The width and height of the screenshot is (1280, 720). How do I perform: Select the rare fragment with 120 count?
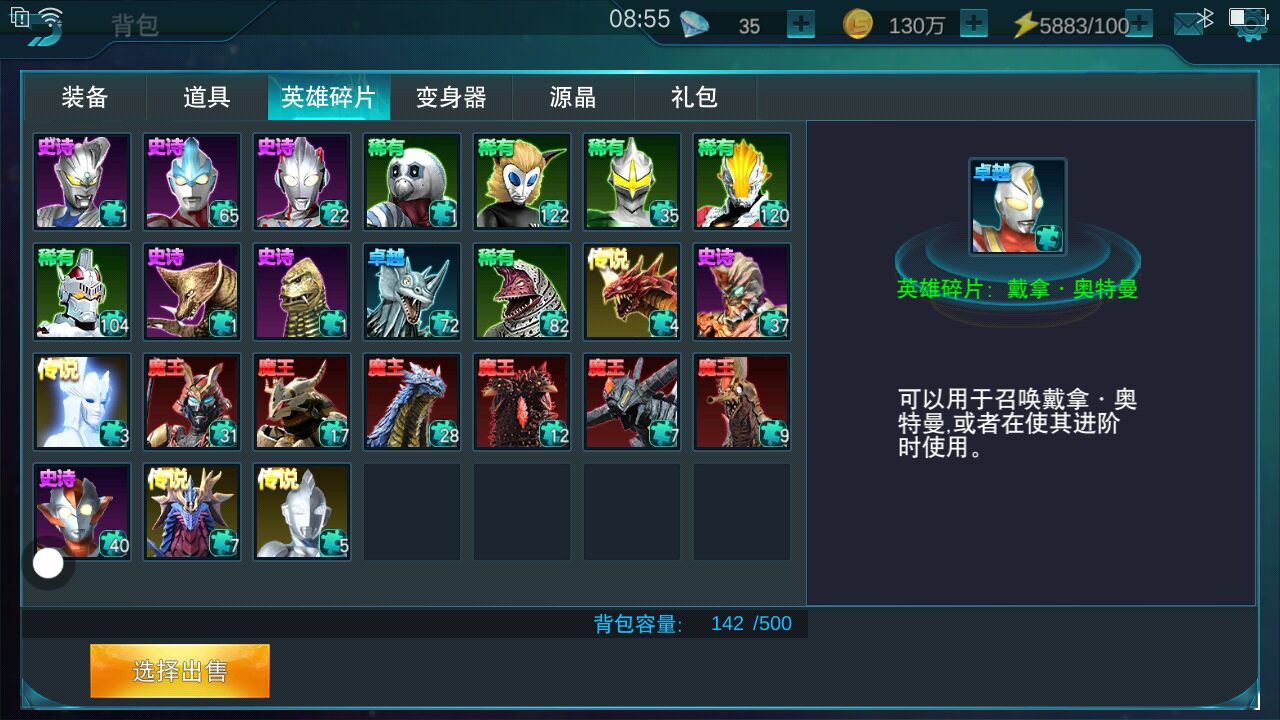point(742,181)
